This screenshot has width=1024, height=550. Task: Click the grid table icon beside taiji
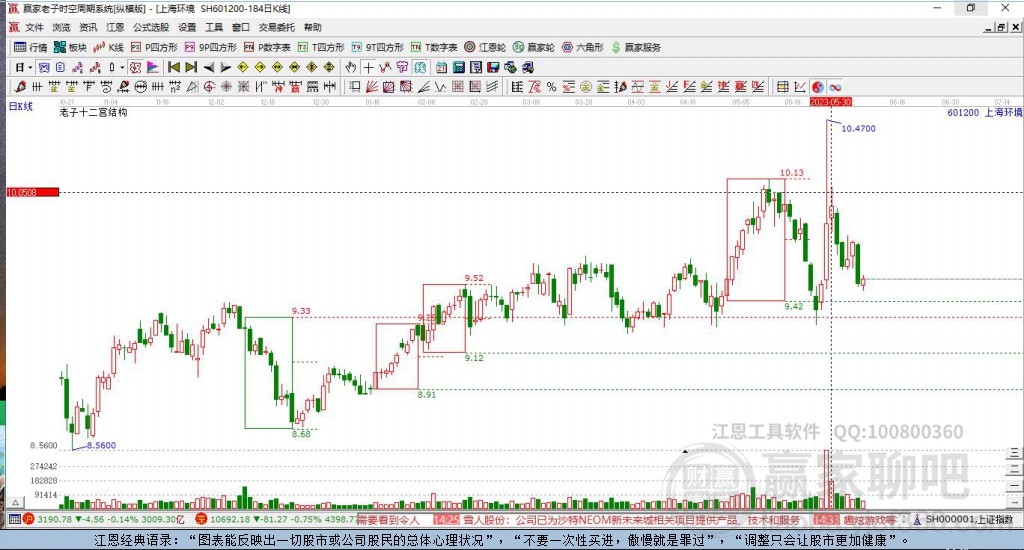tap(782, 87)
